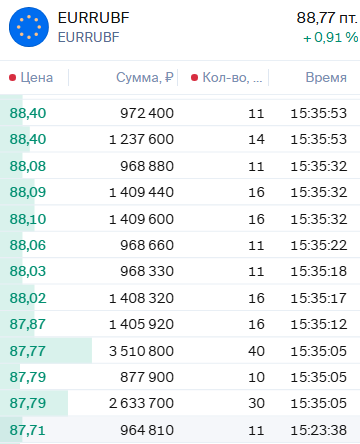Click sum 3 510 800
The height and width of the screenshot is (444, 360).
(x=141, y=351)
